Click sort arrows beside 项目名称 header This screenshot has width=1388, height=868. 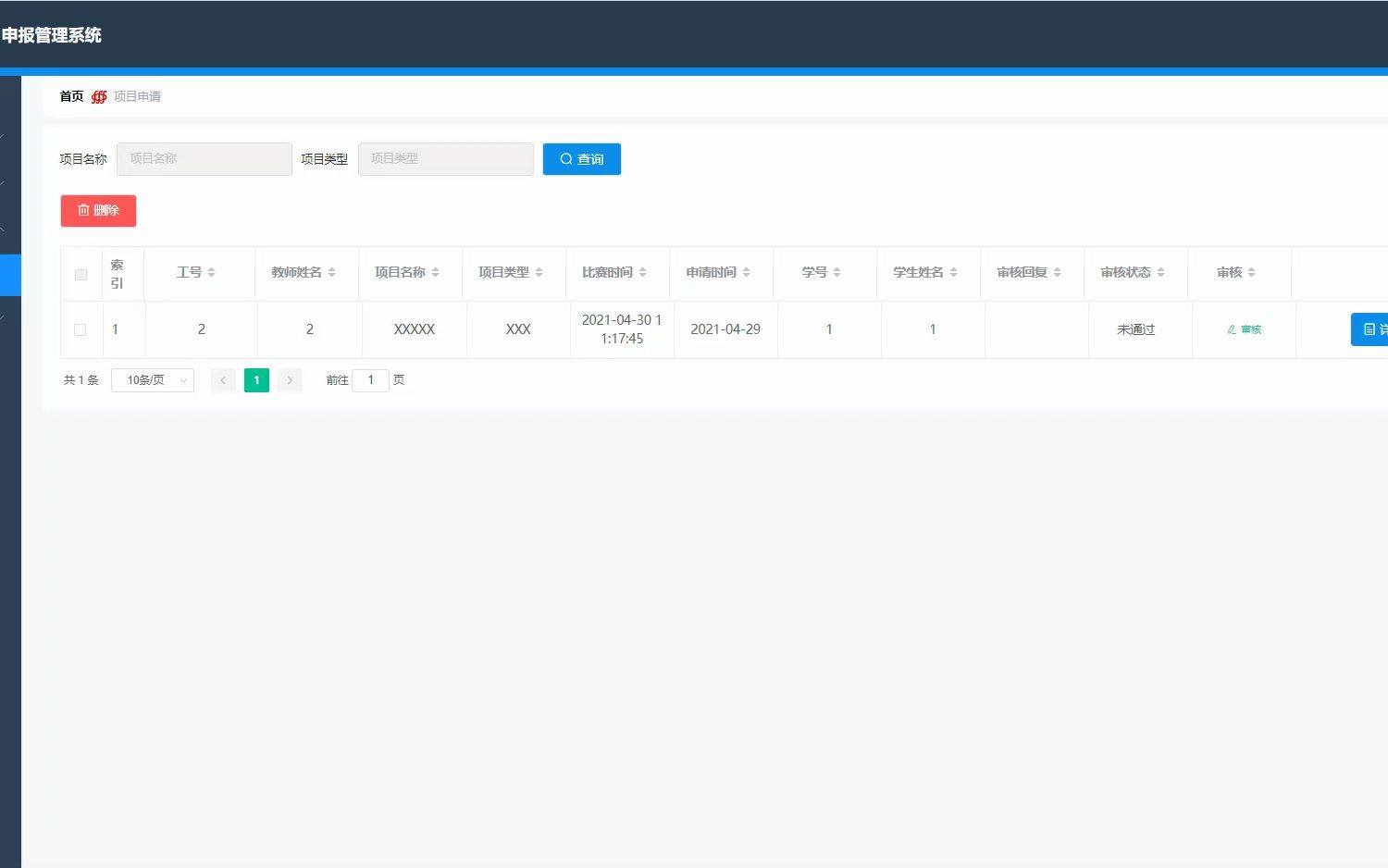pos(435,272)
